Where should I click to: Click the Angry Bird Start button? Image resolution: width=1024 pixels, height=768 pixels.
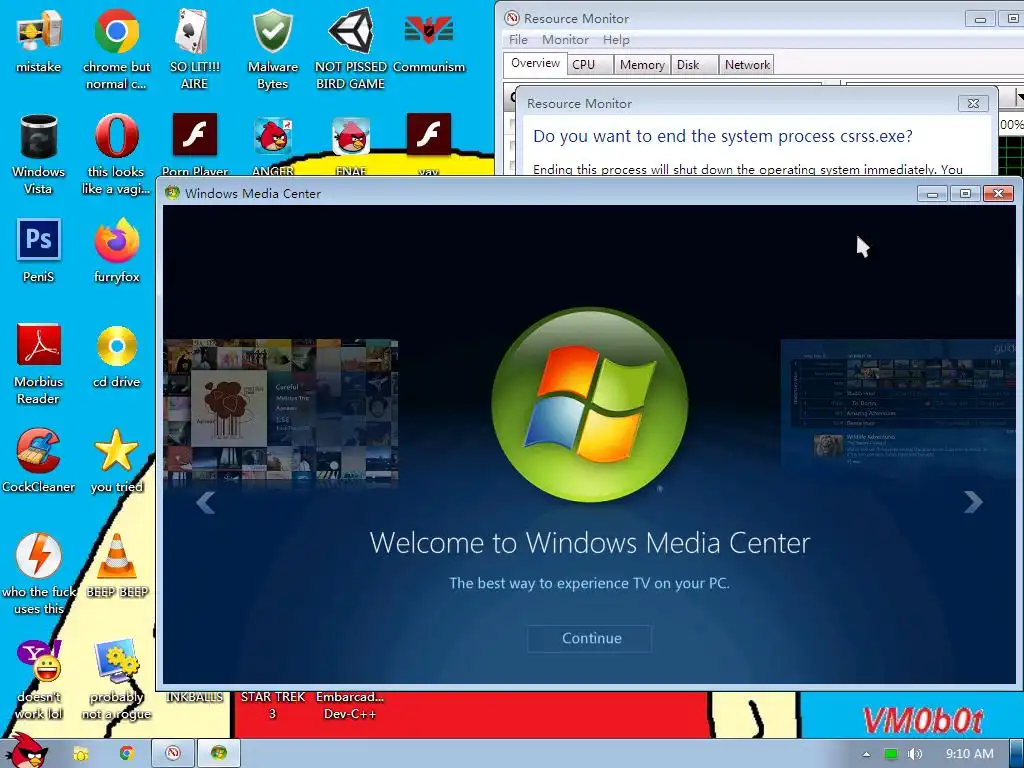(27, 752)
